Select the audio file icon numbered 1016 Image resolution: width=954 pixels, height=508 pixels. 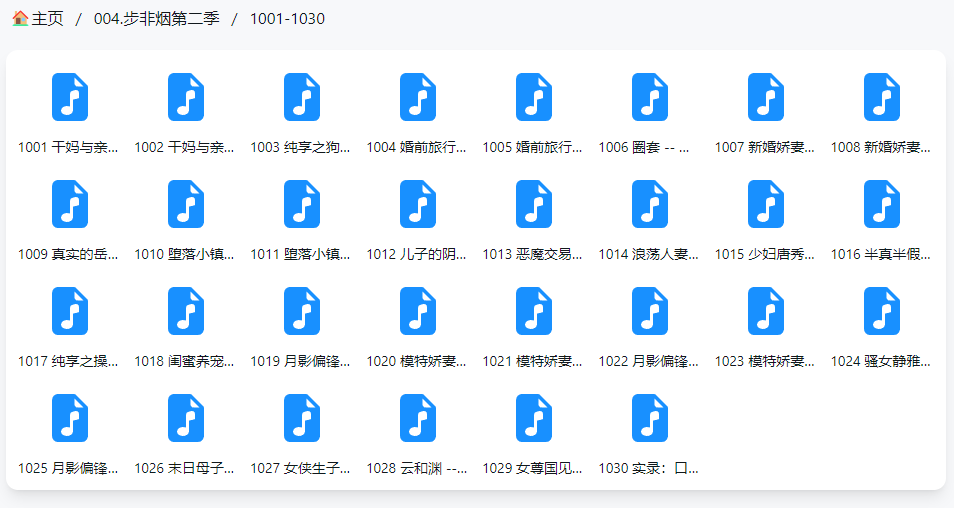(881, 204)
